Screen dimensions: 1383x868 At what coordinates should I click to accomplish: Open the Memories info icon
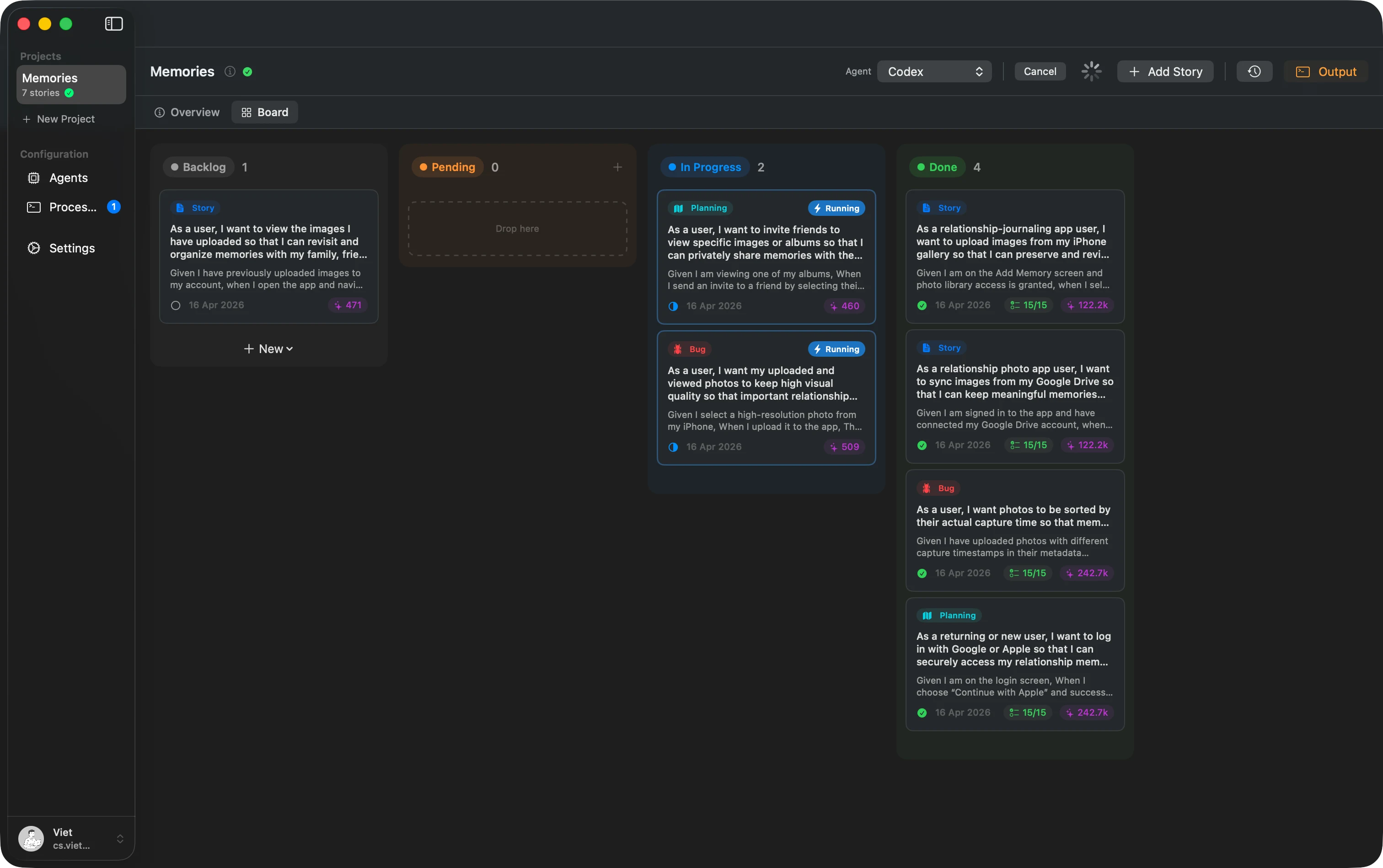(x=230, y=72)
